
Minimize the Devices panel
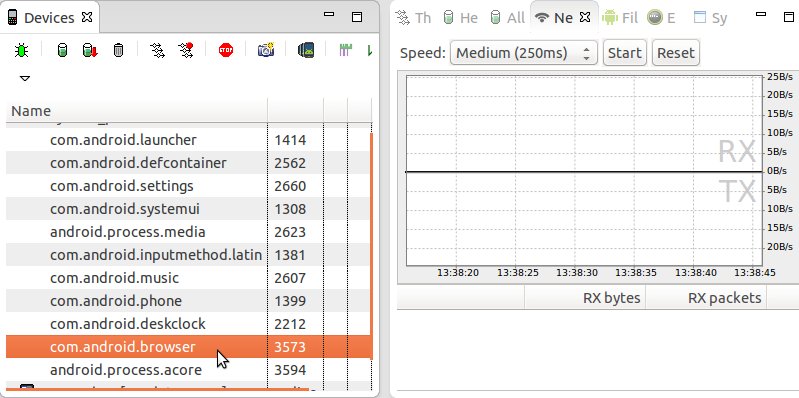tap(329, 14)
